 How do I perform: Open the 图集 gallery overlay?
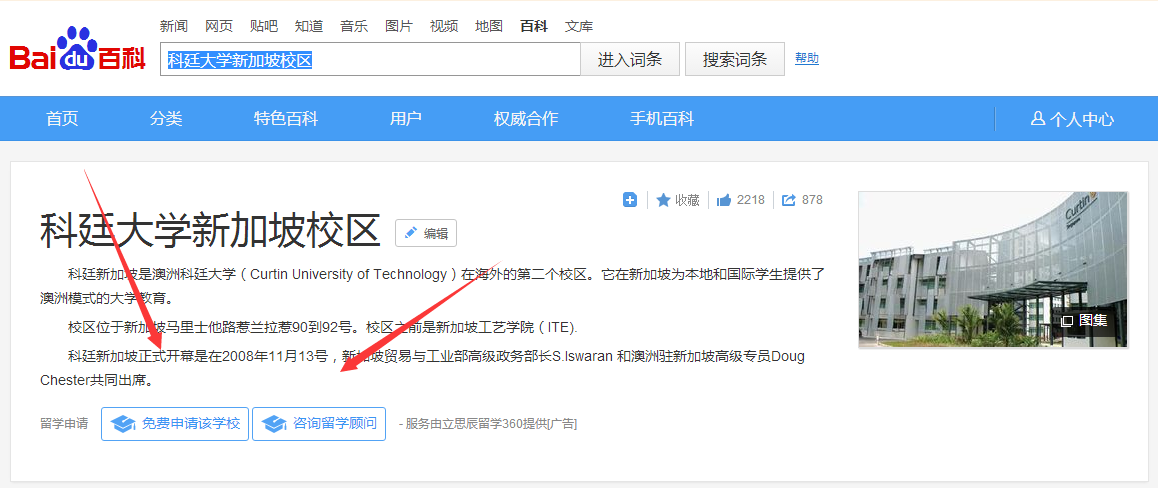[x=1085, y=320]
